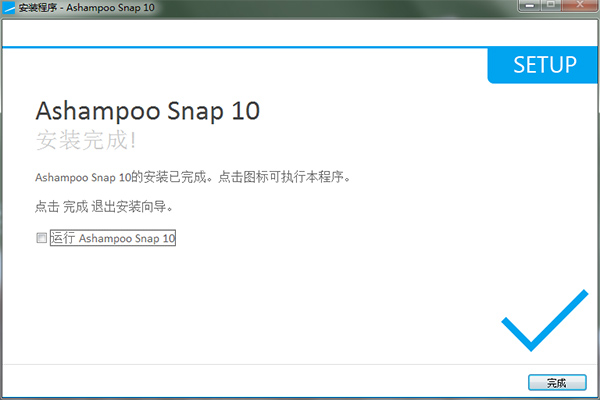Click the text '点击 完成 退出安装向导。'

point(104,207)
